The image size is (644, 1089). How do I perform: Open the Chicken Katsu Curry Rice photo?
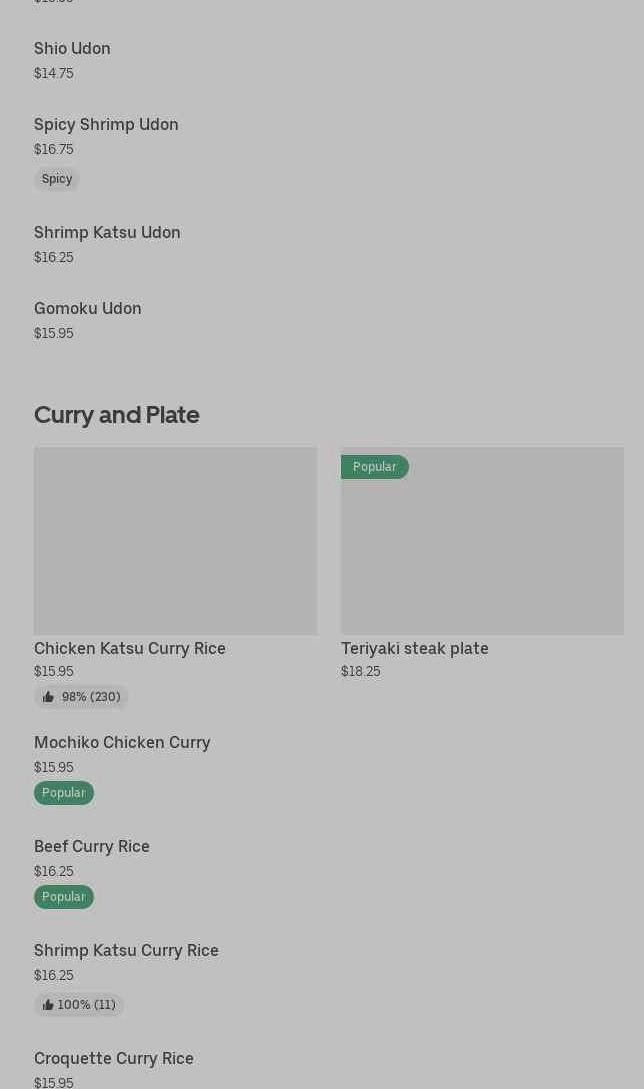click(x=175, y=540)
